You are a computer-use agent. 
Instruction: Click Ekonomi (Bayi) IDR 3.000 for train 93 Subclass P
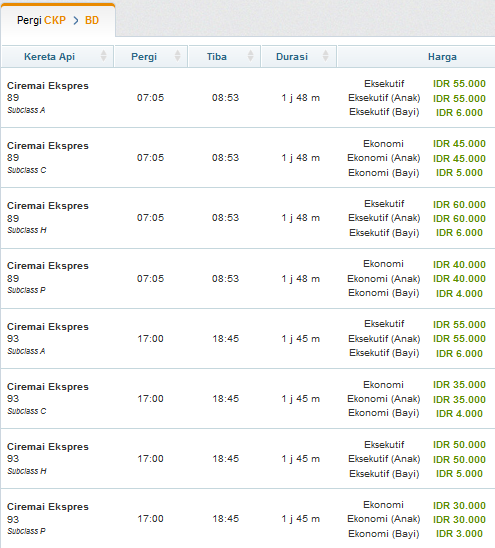[x=459, y=534]
